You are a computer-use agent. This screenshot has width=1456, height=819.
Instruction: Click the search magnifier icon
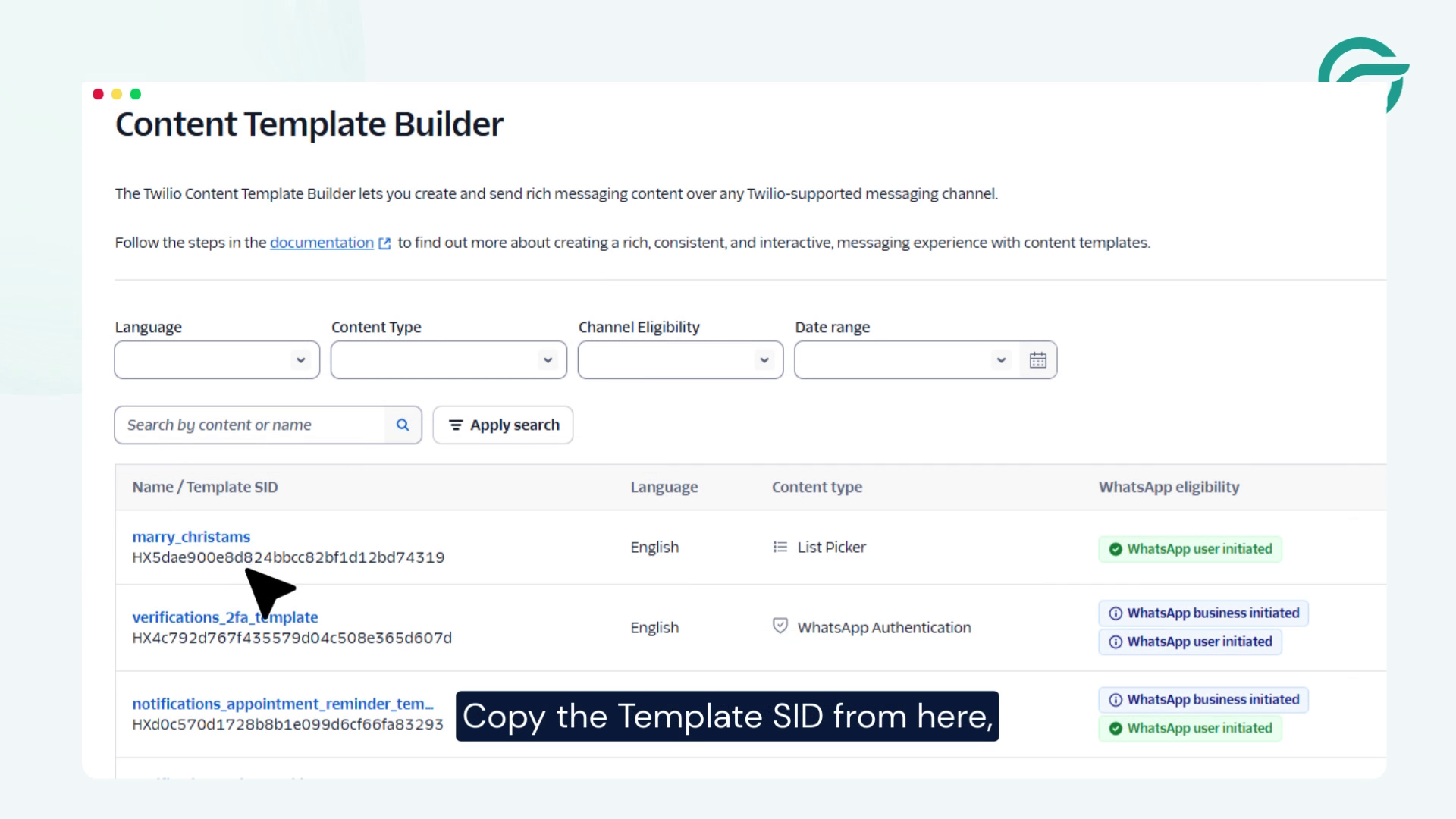pos(402,425)
